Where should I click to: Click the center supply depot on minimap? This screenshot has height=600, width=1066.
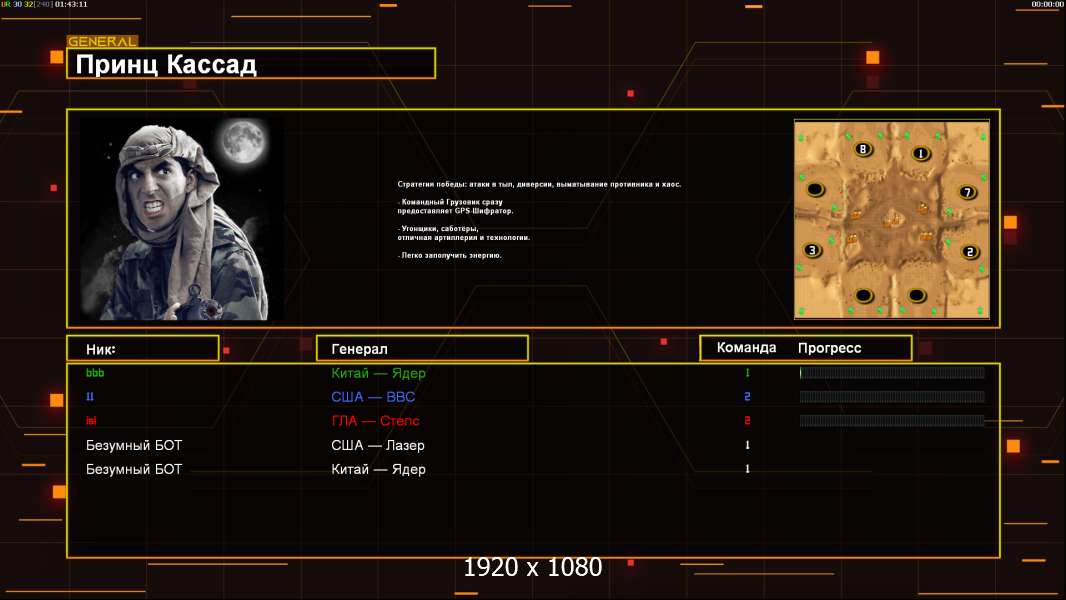[x=891, y=217]
